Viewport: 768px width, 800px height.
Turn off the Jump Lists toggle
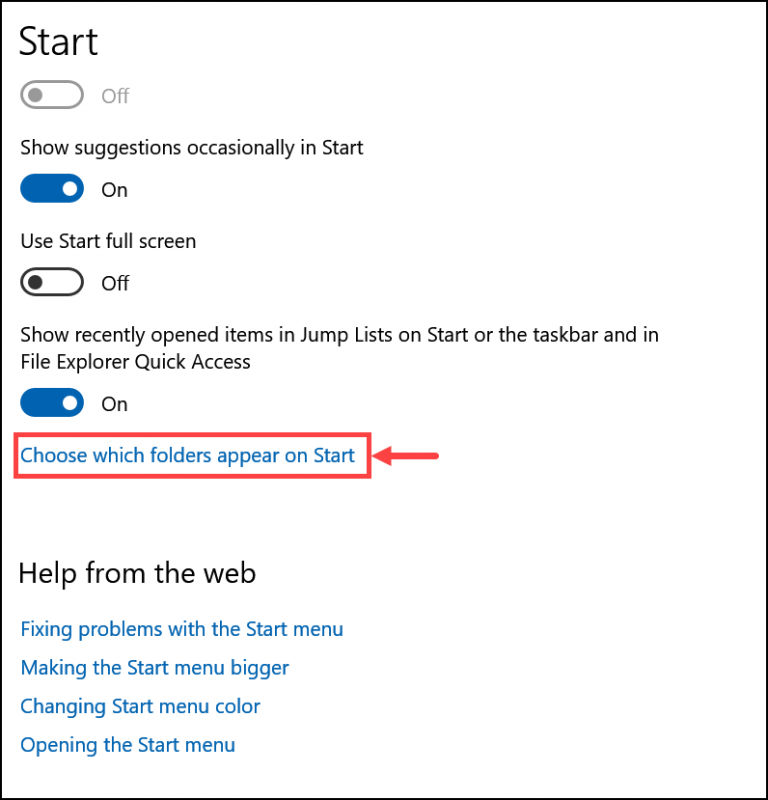click(x=51, y=403)
